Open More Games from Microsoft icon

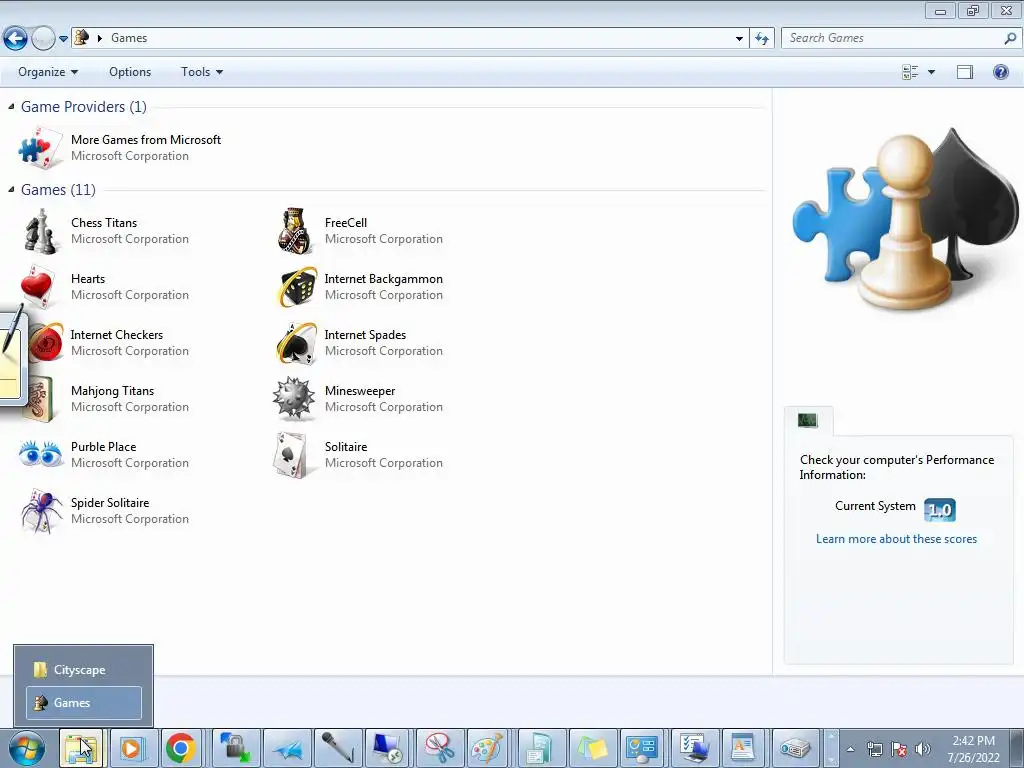(x=40, y=148)
